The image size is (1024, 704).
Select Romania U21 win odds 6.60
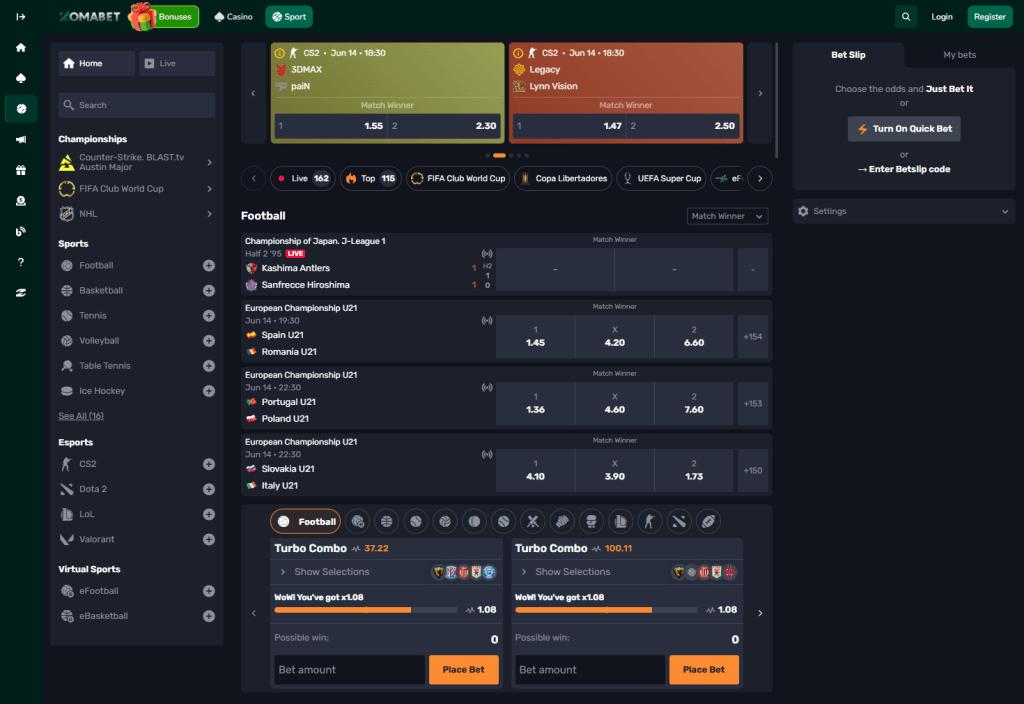(x=694, y=336)
